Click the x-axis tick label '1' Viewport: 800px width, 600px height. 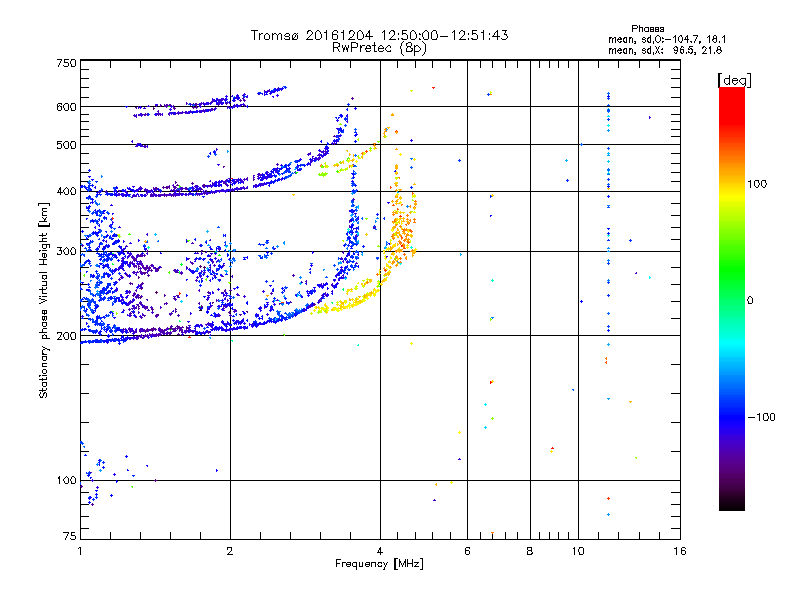pos(80,551)
